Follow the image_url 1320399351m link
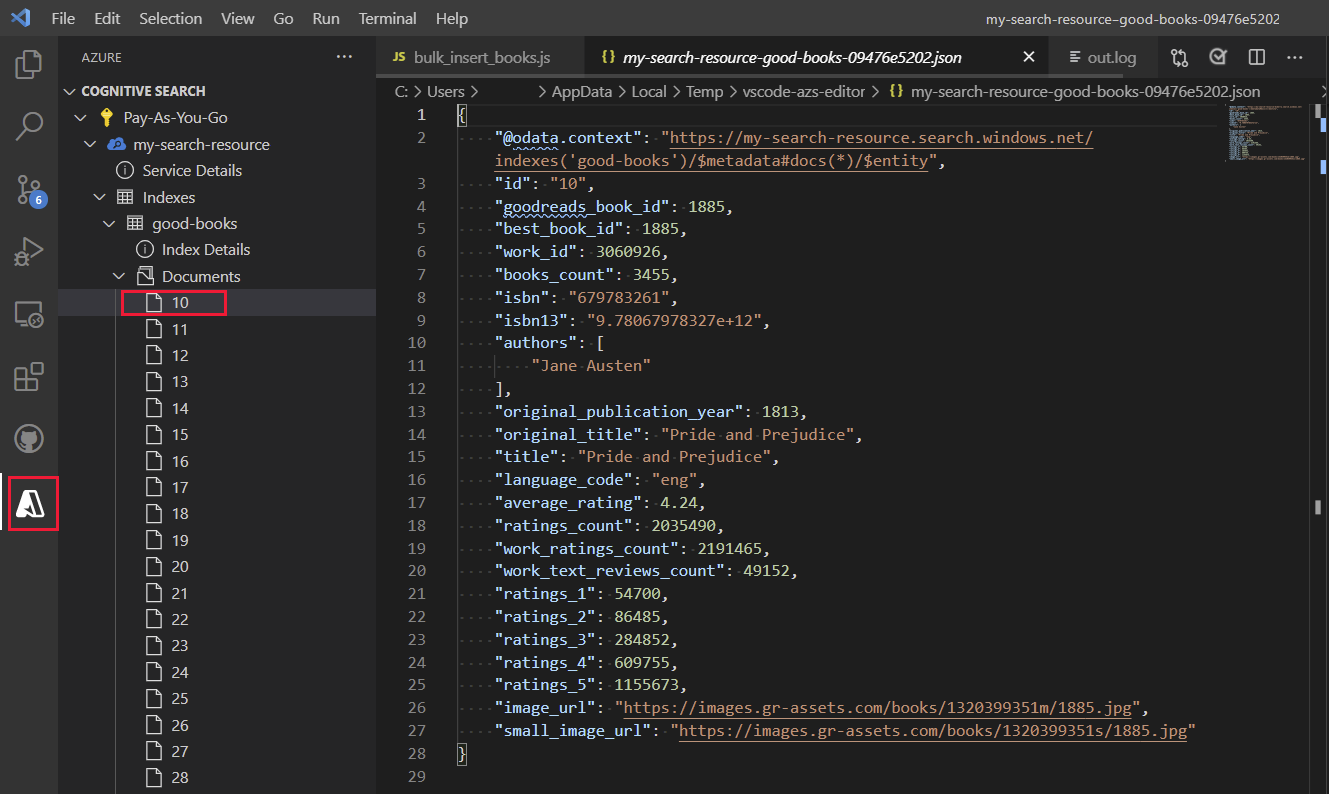Viewport: 1329px width, 794px height. tap(877, 708)
